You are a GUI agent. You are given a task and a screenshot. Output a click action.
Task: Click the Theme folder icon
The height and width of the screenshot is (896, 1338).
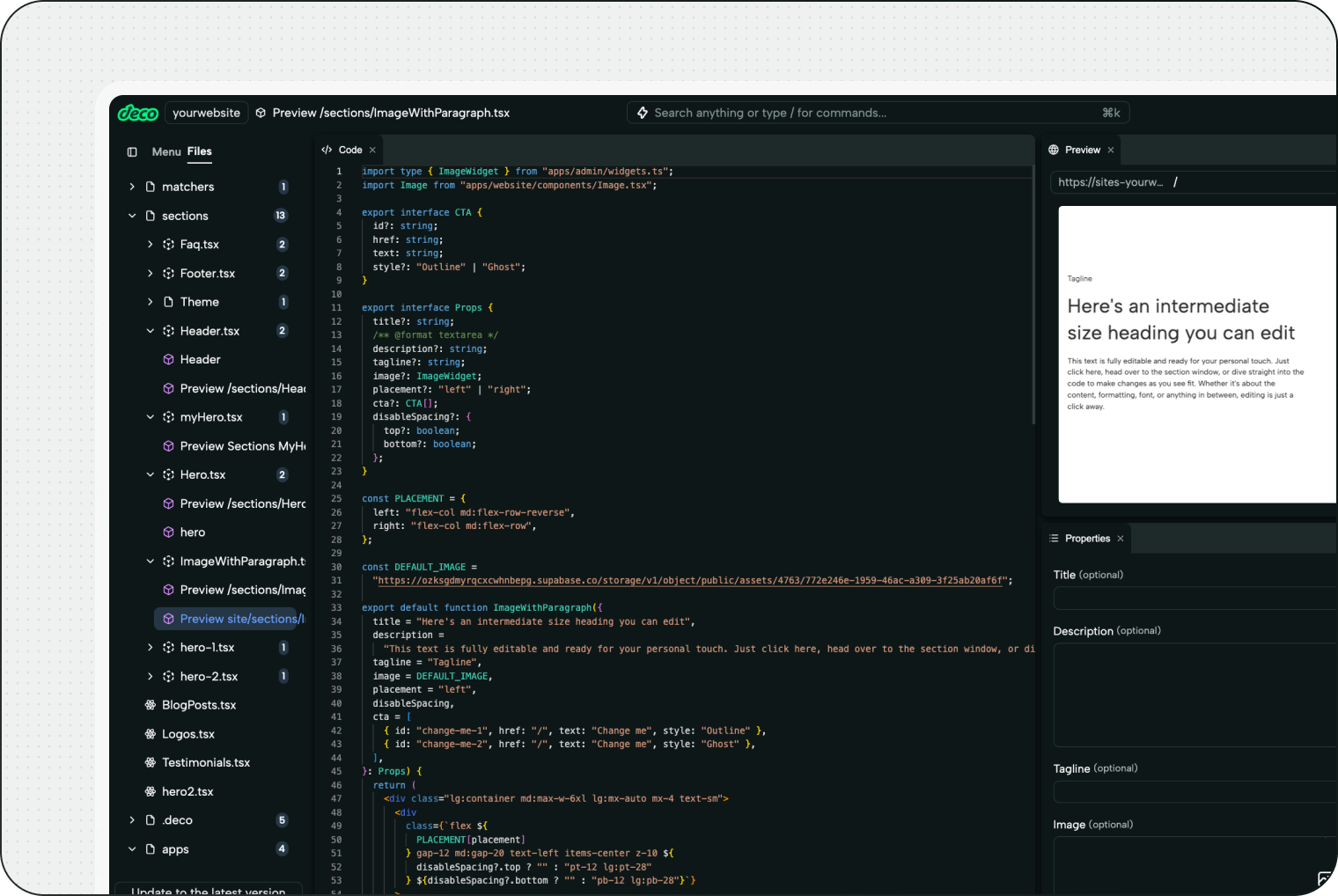168,302
